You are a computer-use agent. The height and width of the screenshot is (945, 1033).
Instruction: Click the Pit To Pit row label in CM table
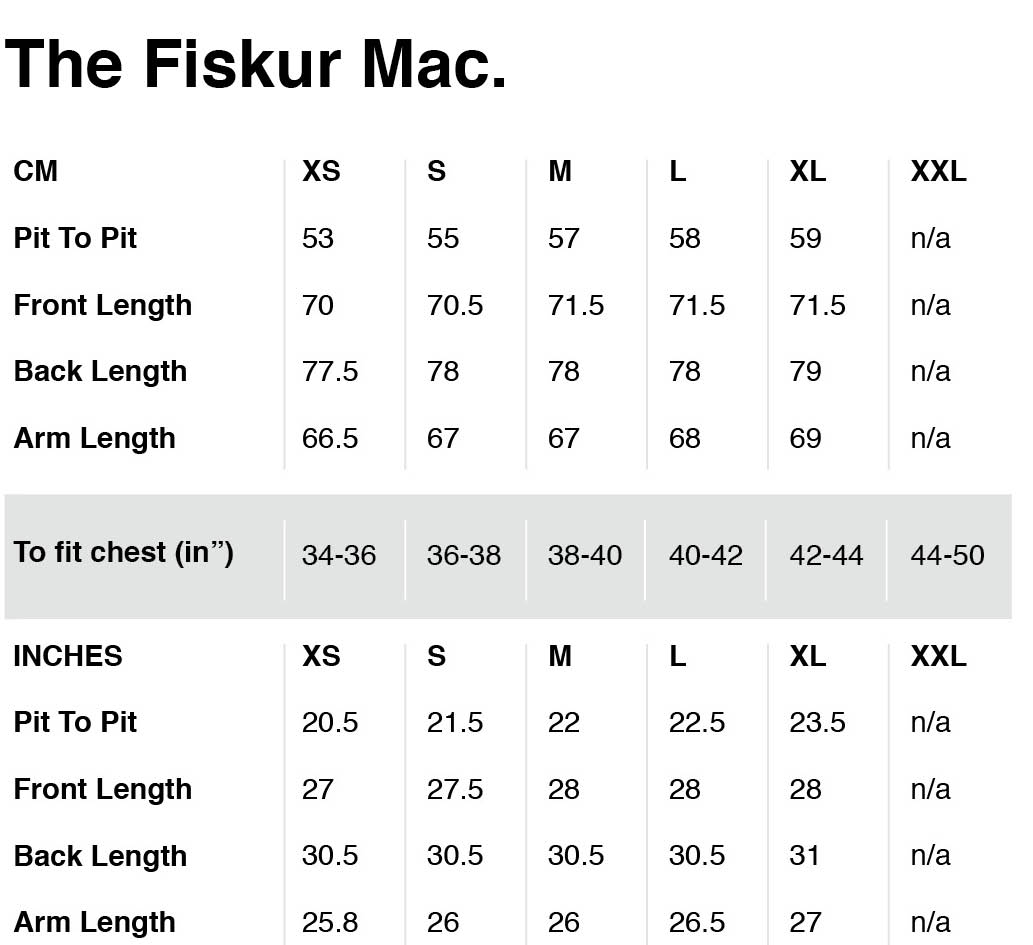click(x=75, y=238)
